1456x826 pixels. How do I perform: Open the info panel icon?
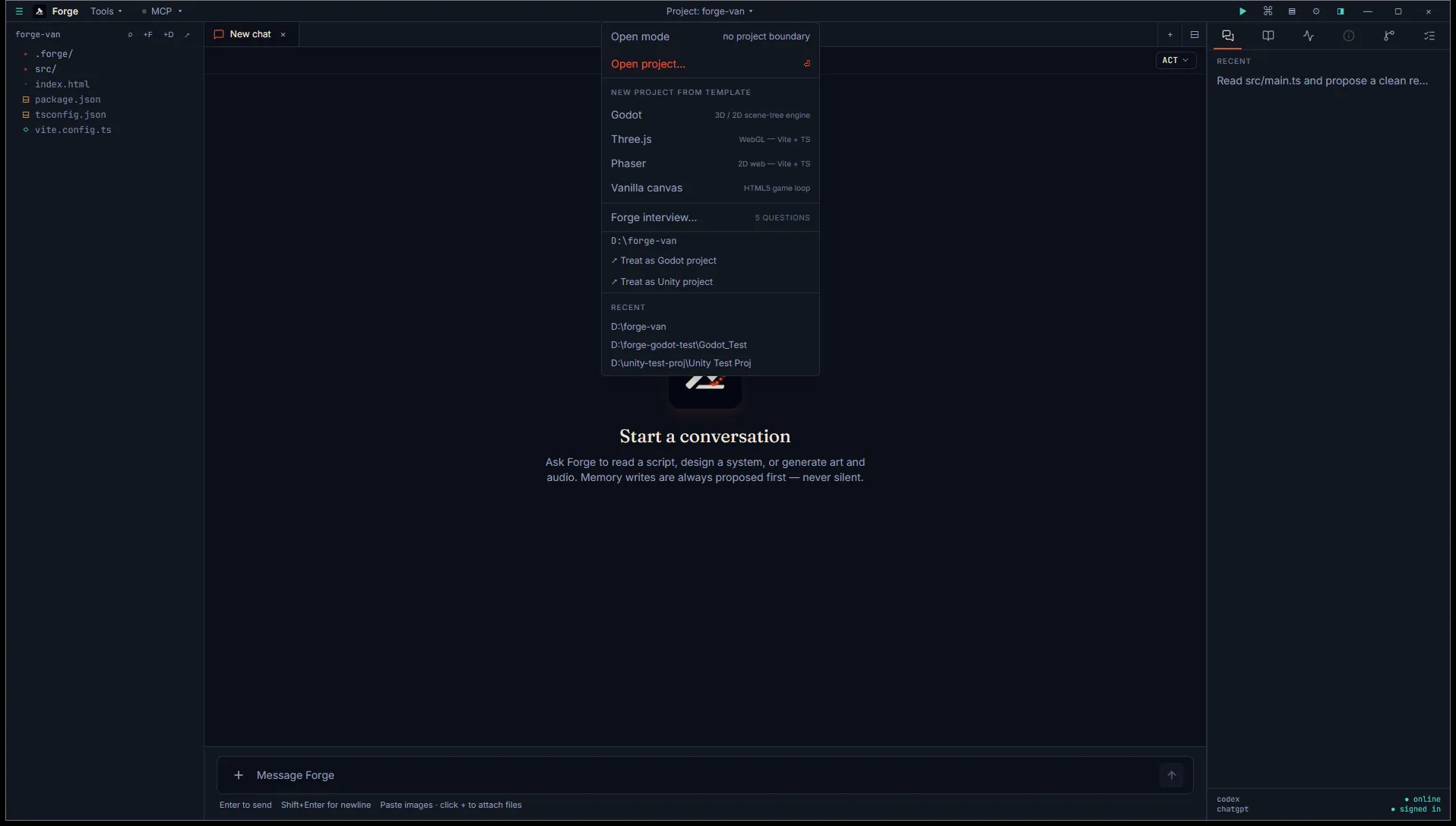click(x=1349, y=36)
